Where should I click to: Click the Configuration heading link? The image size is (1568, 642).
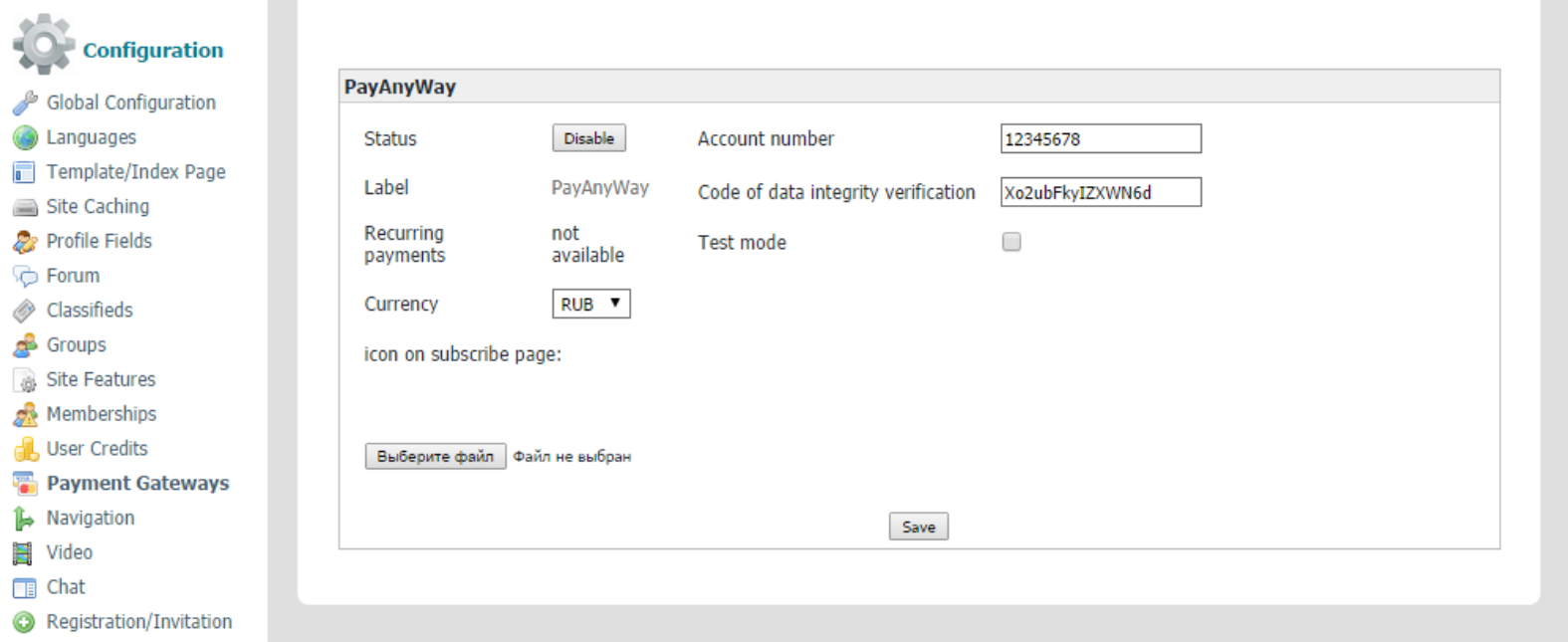click(153, 50)
